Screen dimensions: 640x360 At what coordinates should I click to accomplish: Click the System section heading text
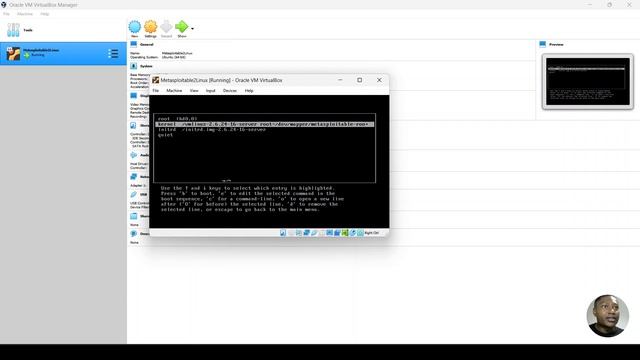[146, 66]
